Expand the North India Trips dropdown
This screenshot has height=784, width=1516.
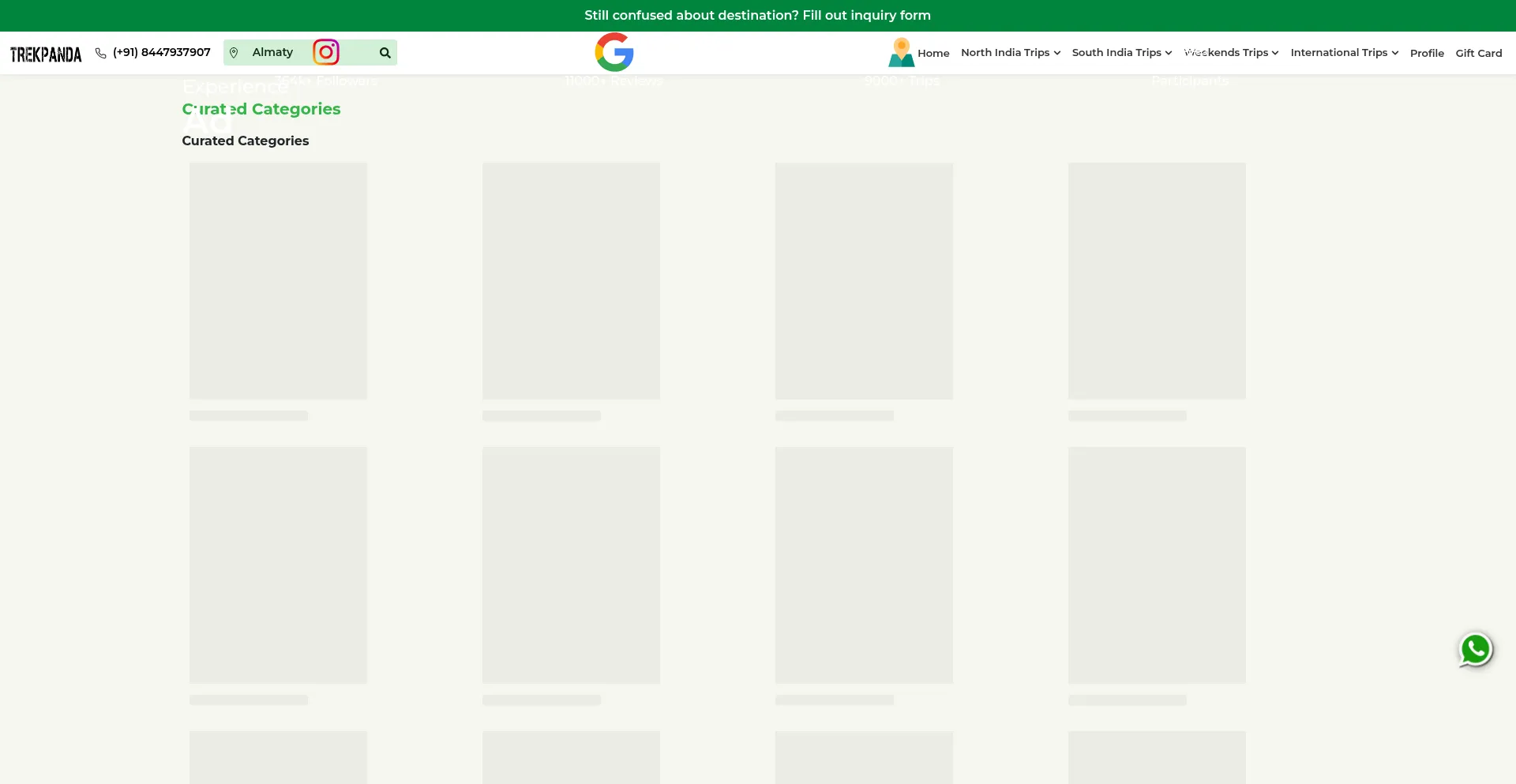pos(1010,53)
